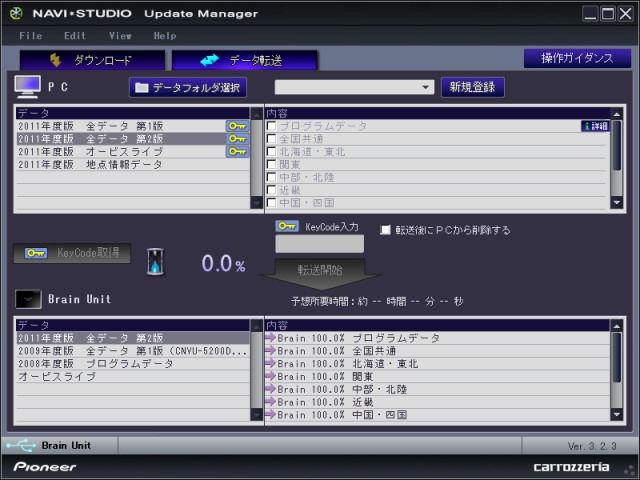640x480 pixels.
Task: Click the NAVI*STUDIO logo in title bar
Action: point(15,14)
